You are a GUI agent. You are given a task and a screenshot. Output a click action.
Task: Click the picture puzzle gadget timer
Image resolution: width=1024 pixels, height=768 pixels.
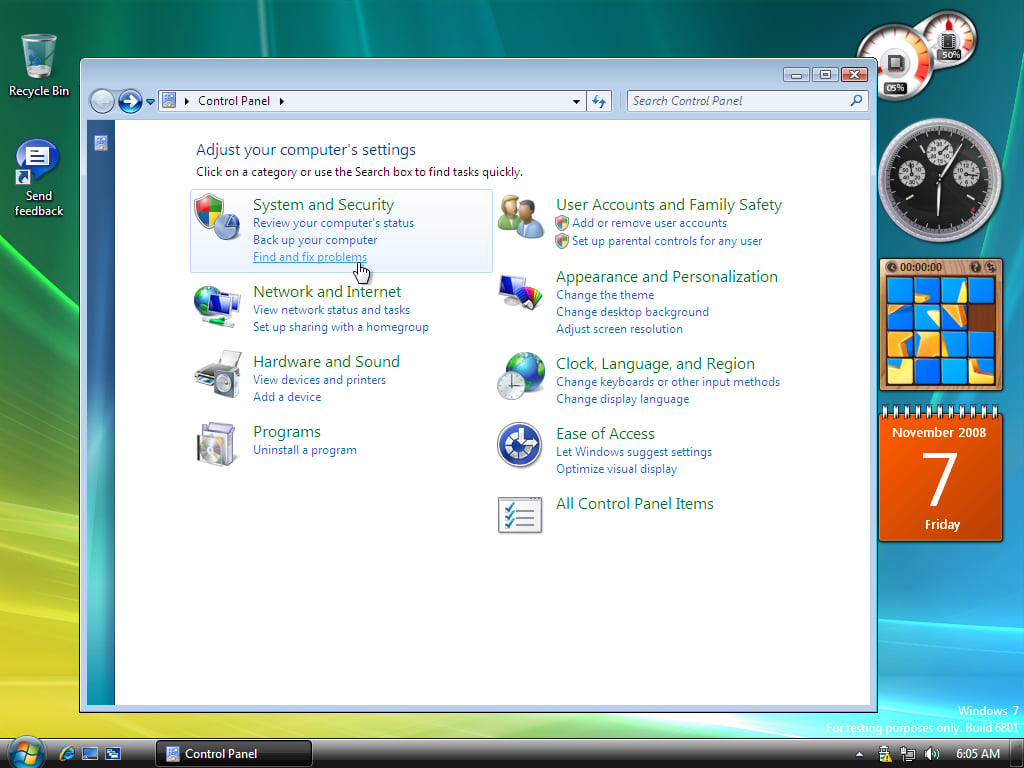point(921,267)
